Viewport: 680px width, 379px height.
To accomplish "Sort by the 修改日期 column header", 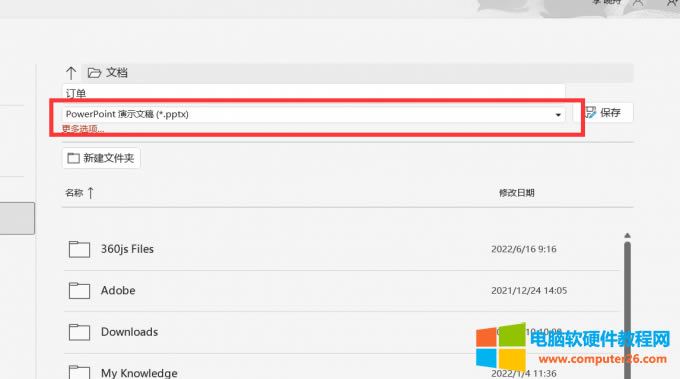I will [517, 193].
